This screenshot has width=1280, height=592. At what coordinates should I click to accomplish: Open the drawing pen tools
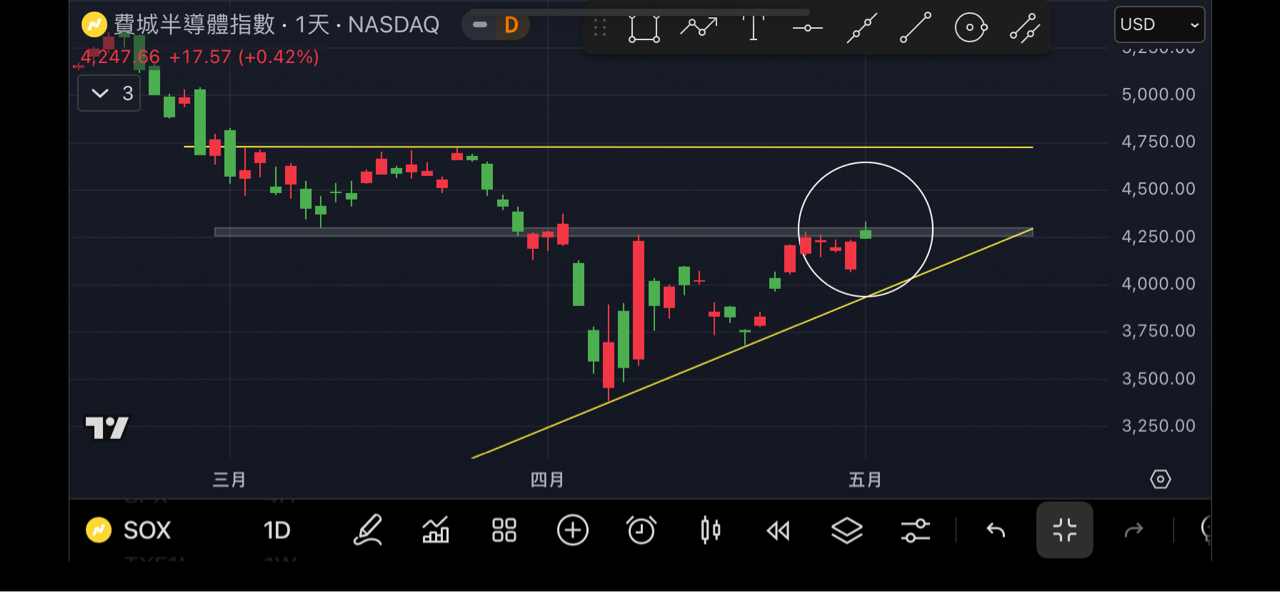[368, 530]
